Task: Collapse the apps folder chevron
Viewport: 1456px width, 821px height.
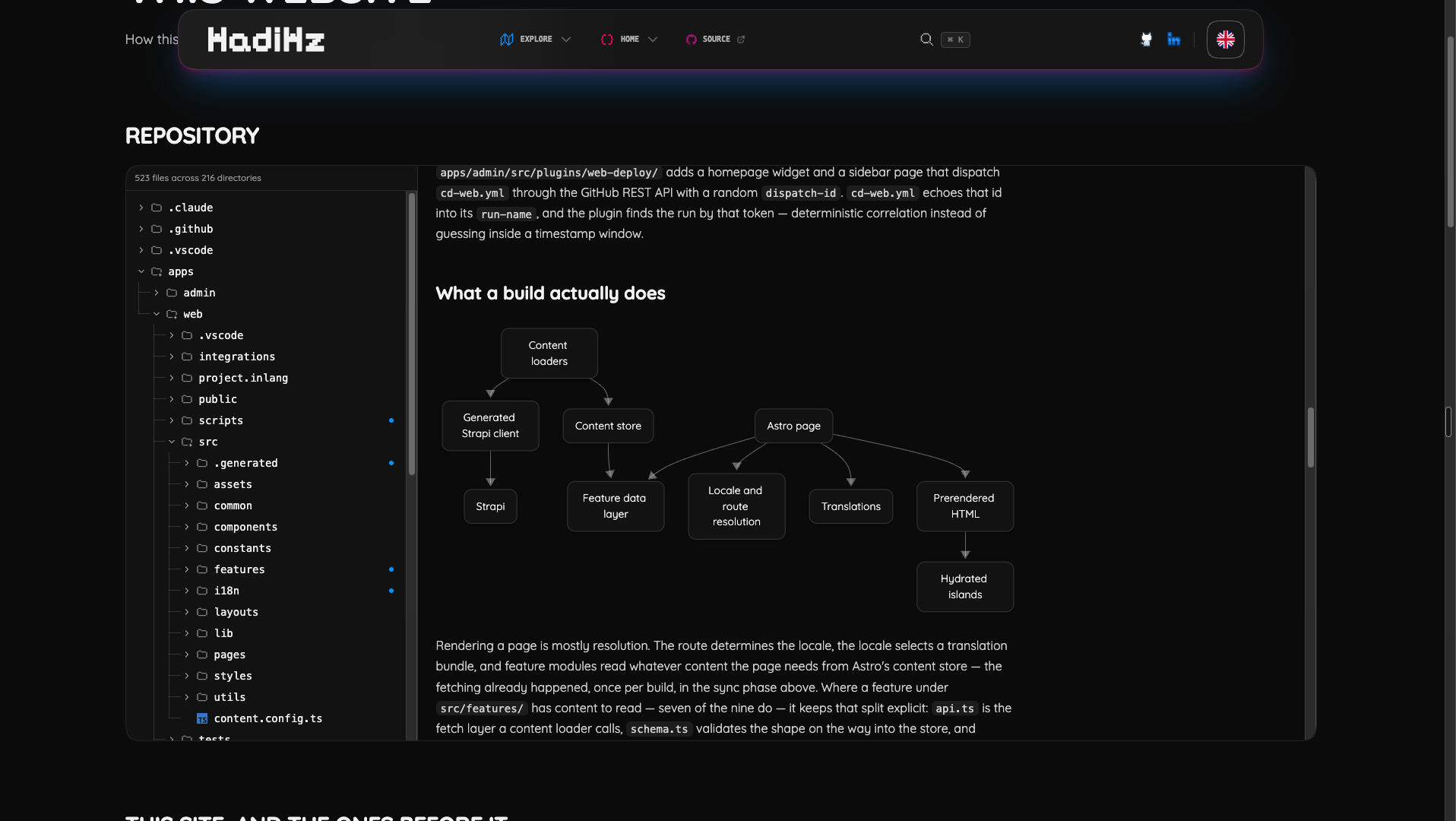Action: point(141,271)
